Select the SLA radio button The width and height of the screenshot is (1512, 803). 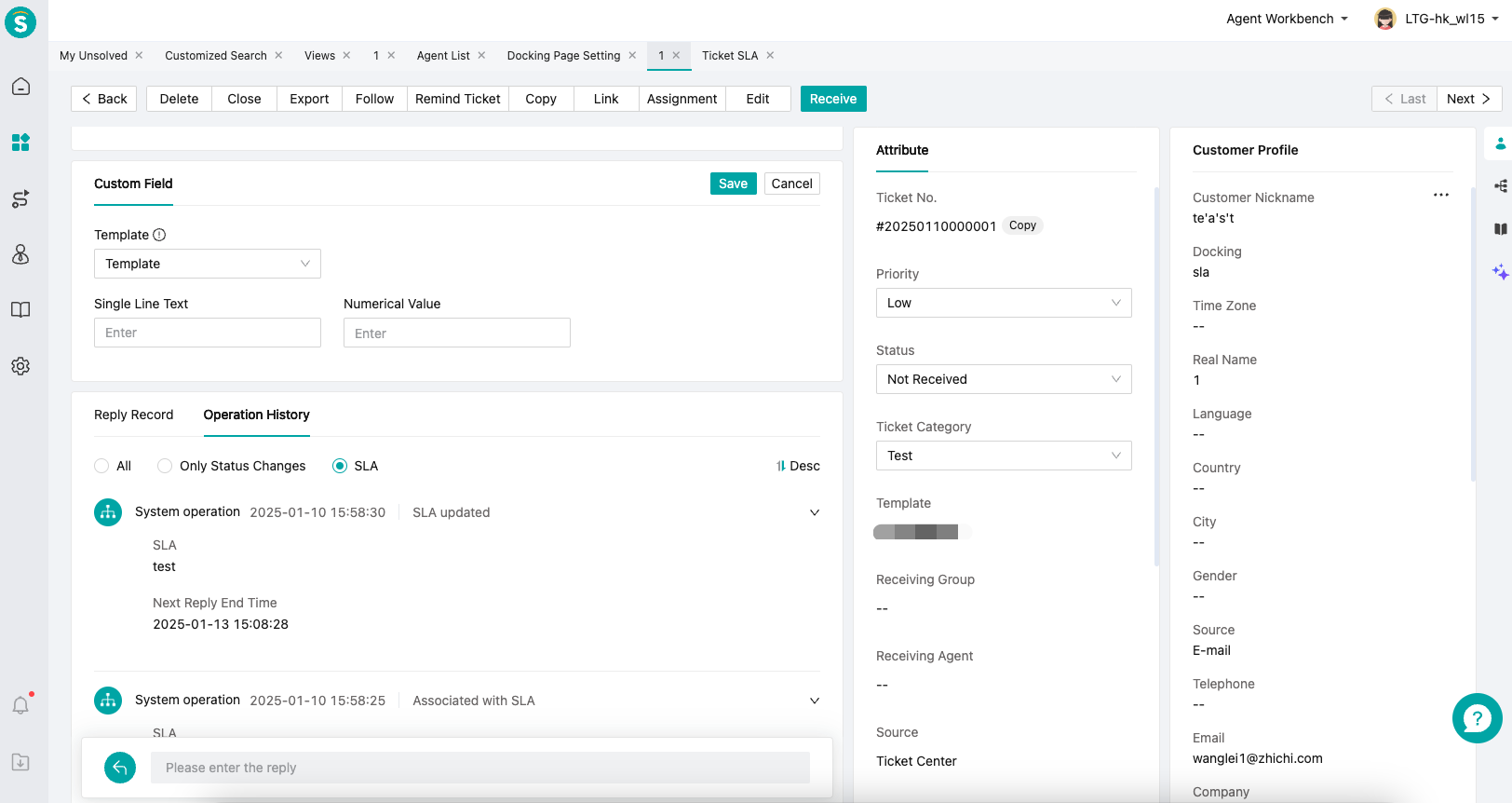pos(340,466)
